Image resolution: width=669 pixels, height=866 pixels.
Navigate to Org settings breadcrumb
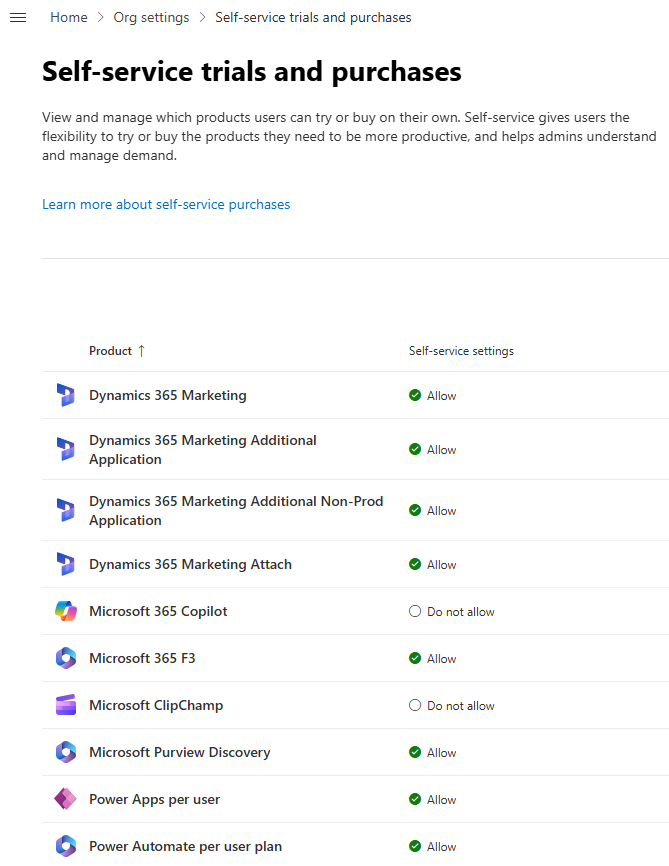coord(151,18)
